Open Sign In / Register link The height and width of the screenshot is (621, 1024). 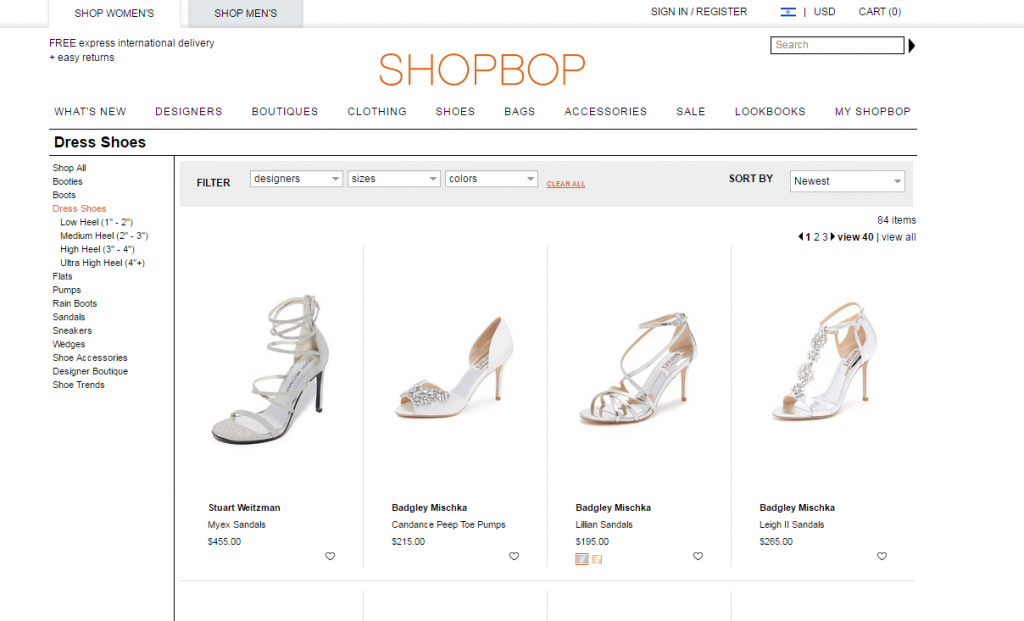pos(698,12)
